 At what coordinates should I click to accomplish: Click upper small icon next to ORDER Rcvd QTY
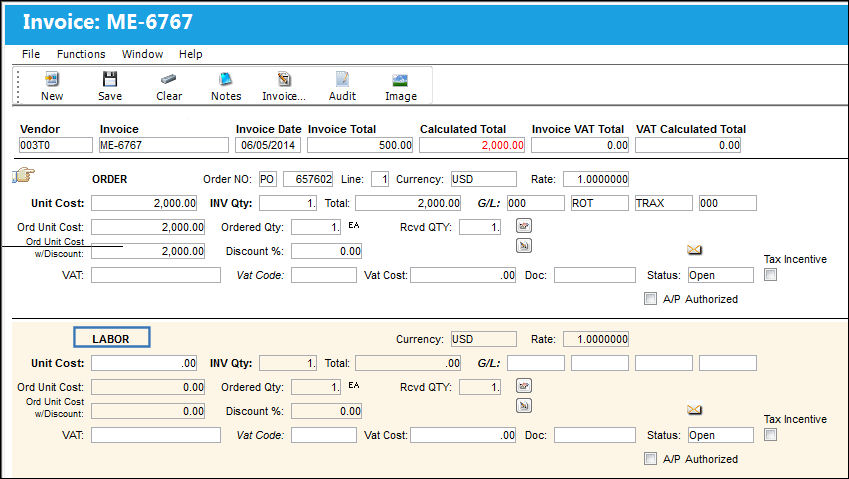point(524,226)
